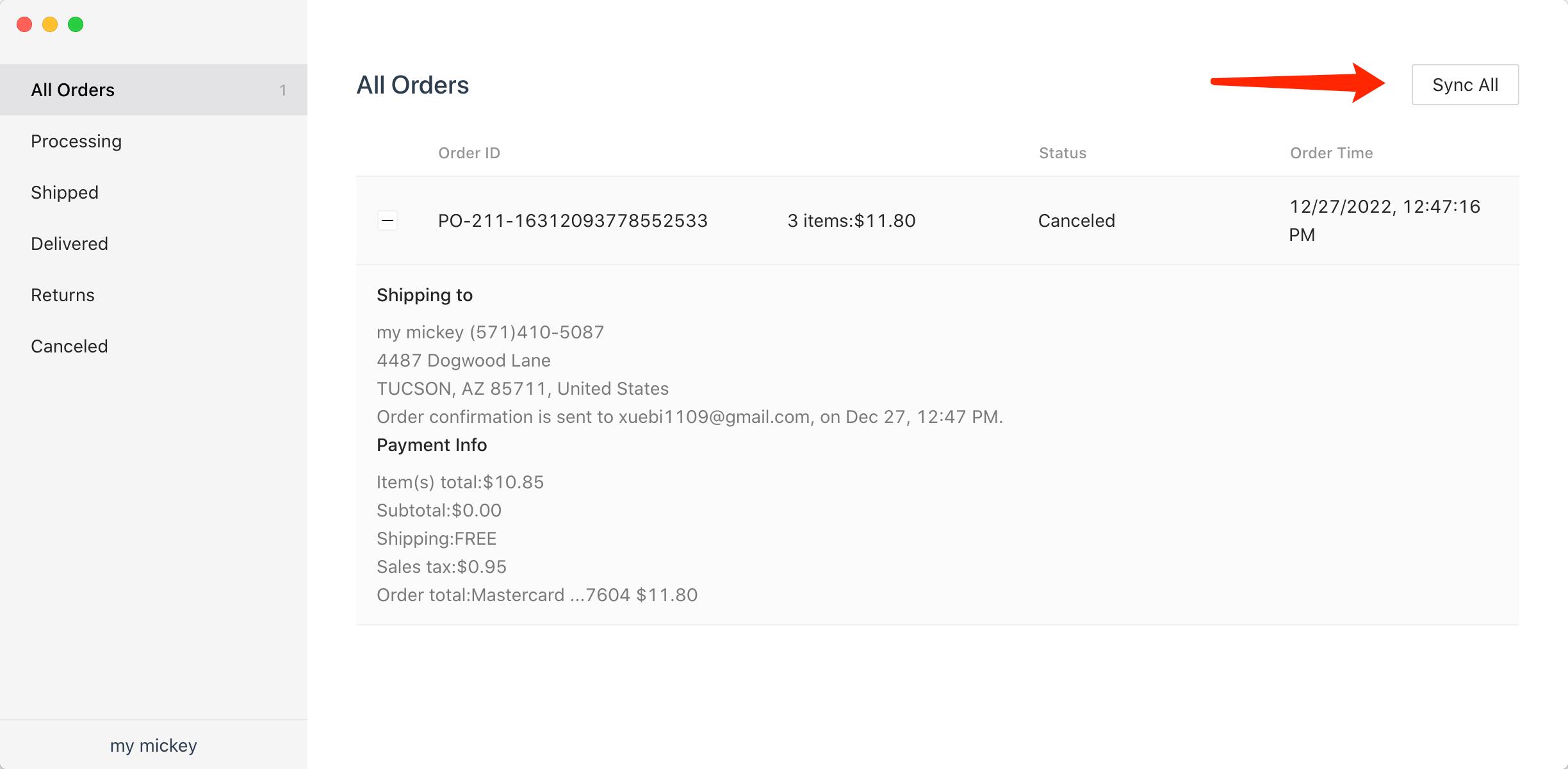This screenshot has height=769, width=1568.
Task: Click the Canceled status of the order
Action: [1076, 220]
